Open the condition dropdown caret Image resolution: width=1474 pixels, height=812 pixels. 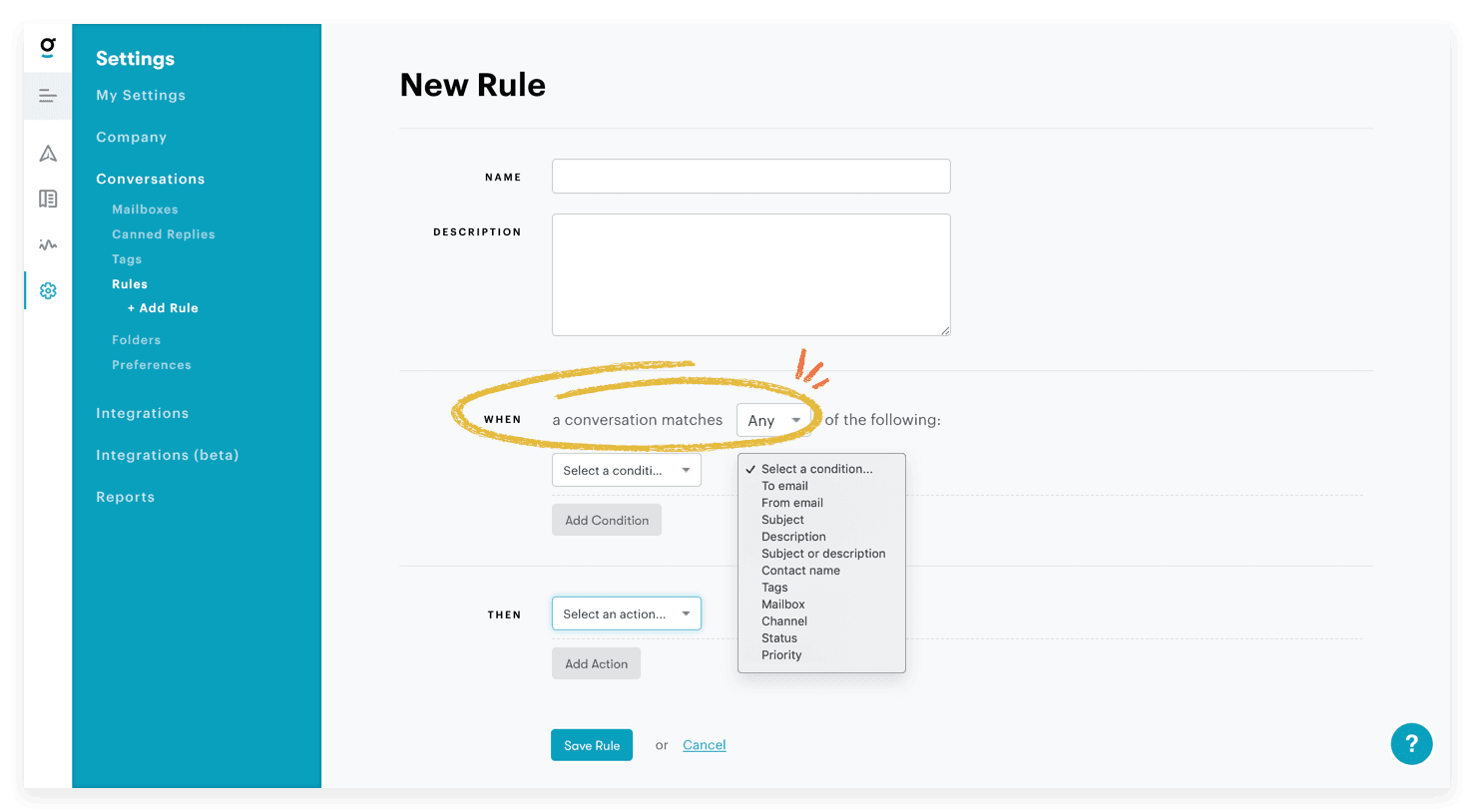pyautogui.click(x=686, y=469)
